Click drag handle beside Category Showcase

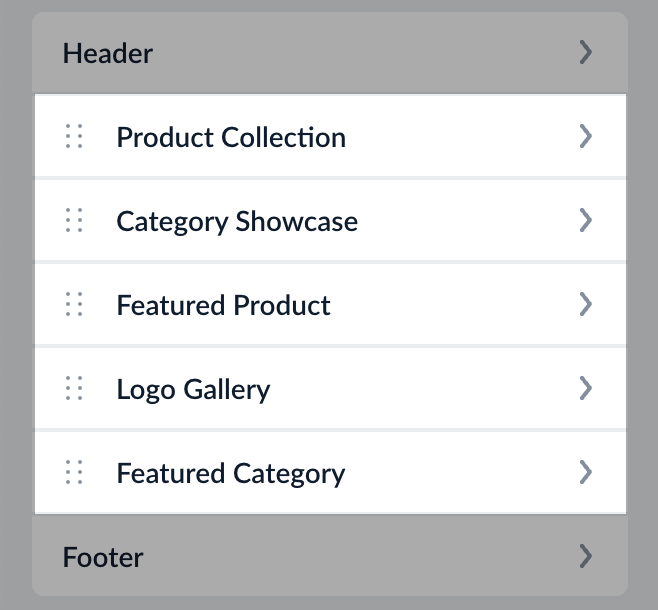(74, 221)
